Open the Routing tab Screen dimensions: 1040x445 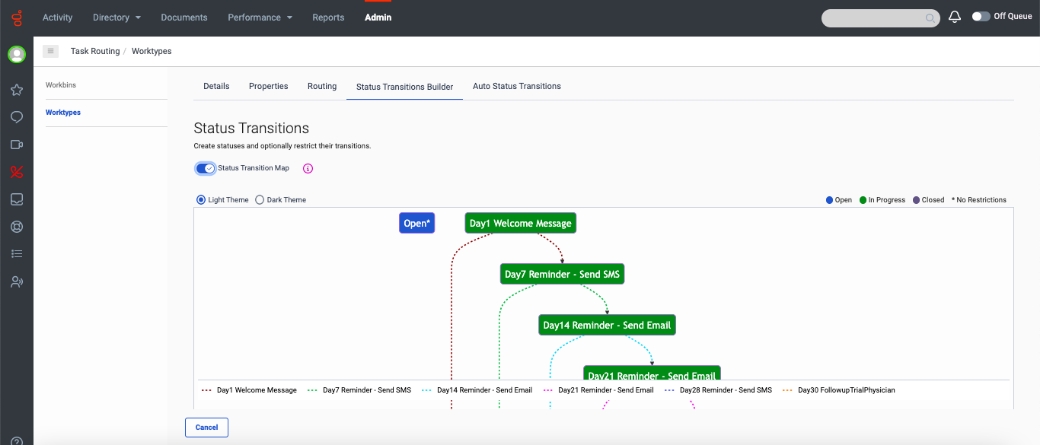[x=322, y=86]
